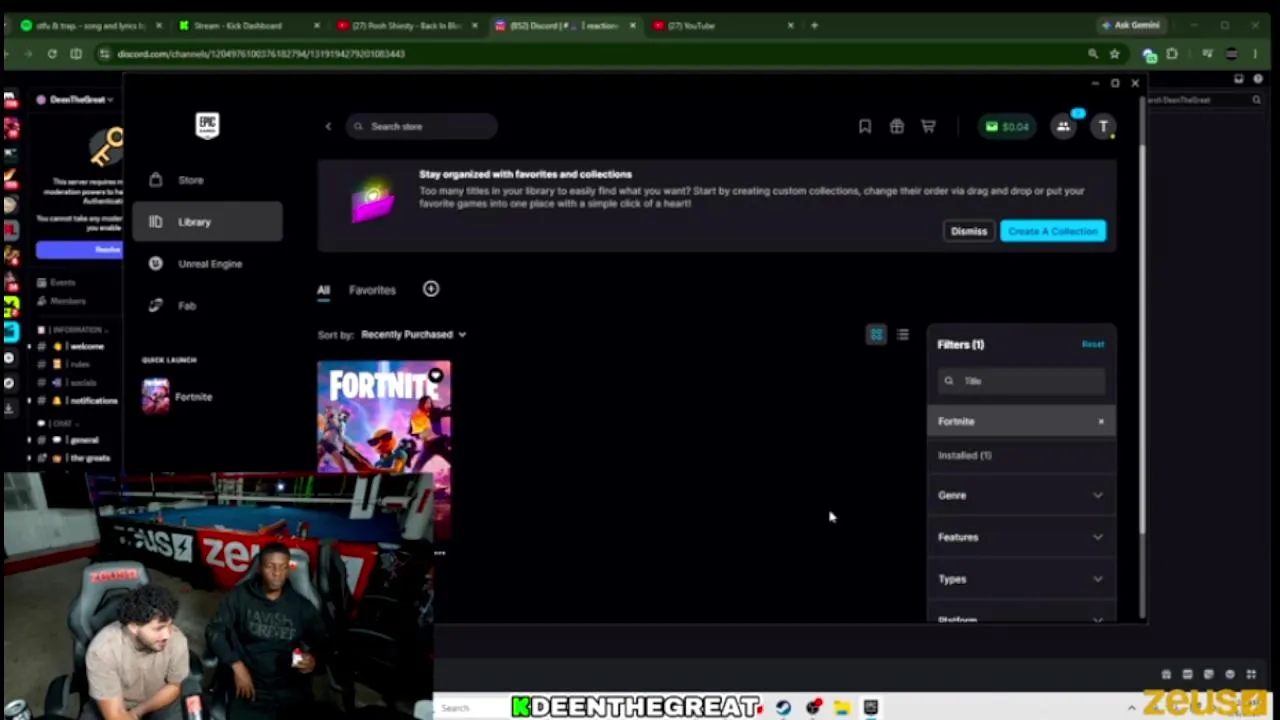Dismiss the favorites and collections banner
1280x720 pixels.
(968, 231)
